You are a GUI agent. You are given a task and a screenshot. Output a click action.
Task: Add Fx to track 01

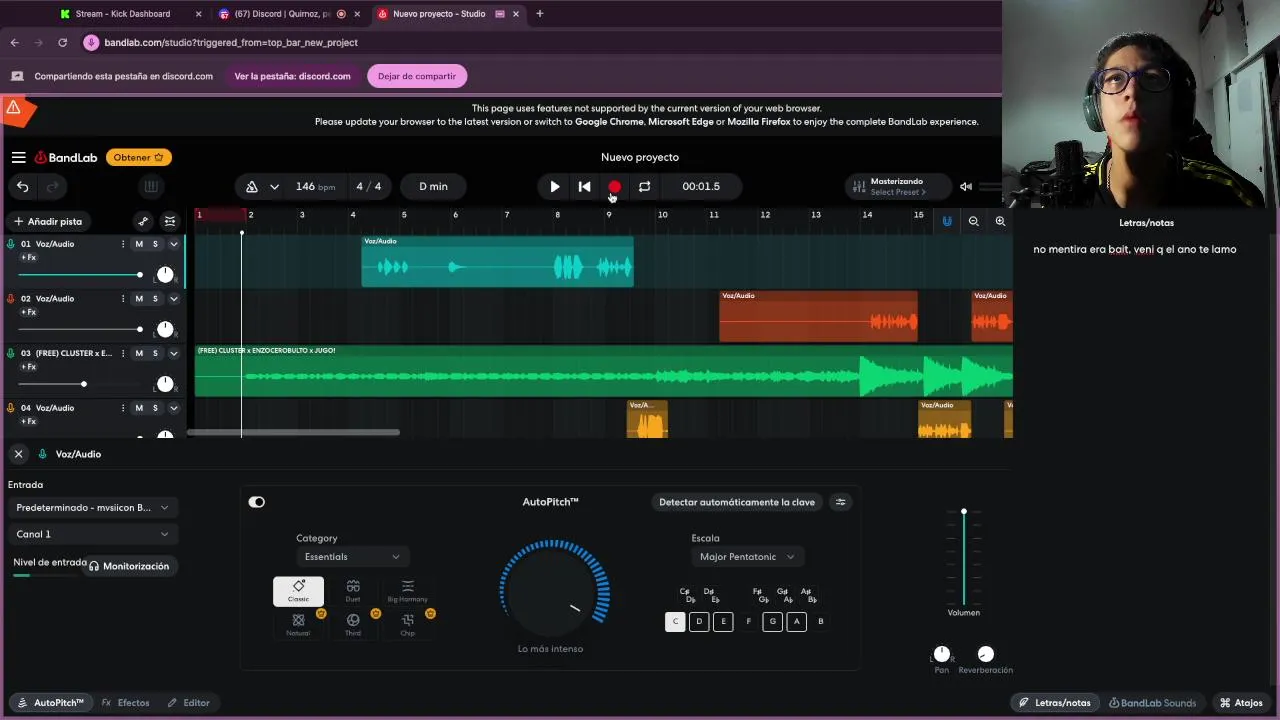(28, 258)
